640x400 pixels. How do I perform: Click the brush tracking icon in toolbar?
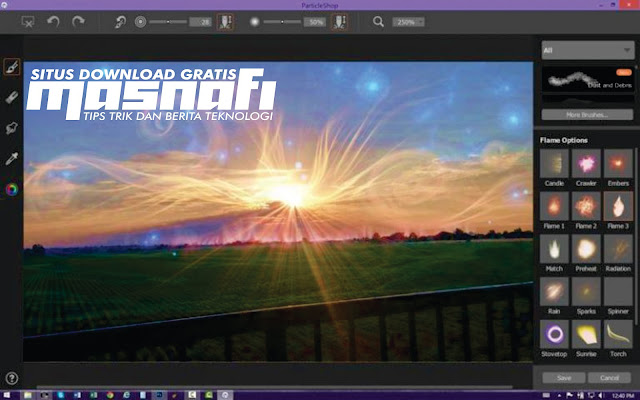[120, 22]
